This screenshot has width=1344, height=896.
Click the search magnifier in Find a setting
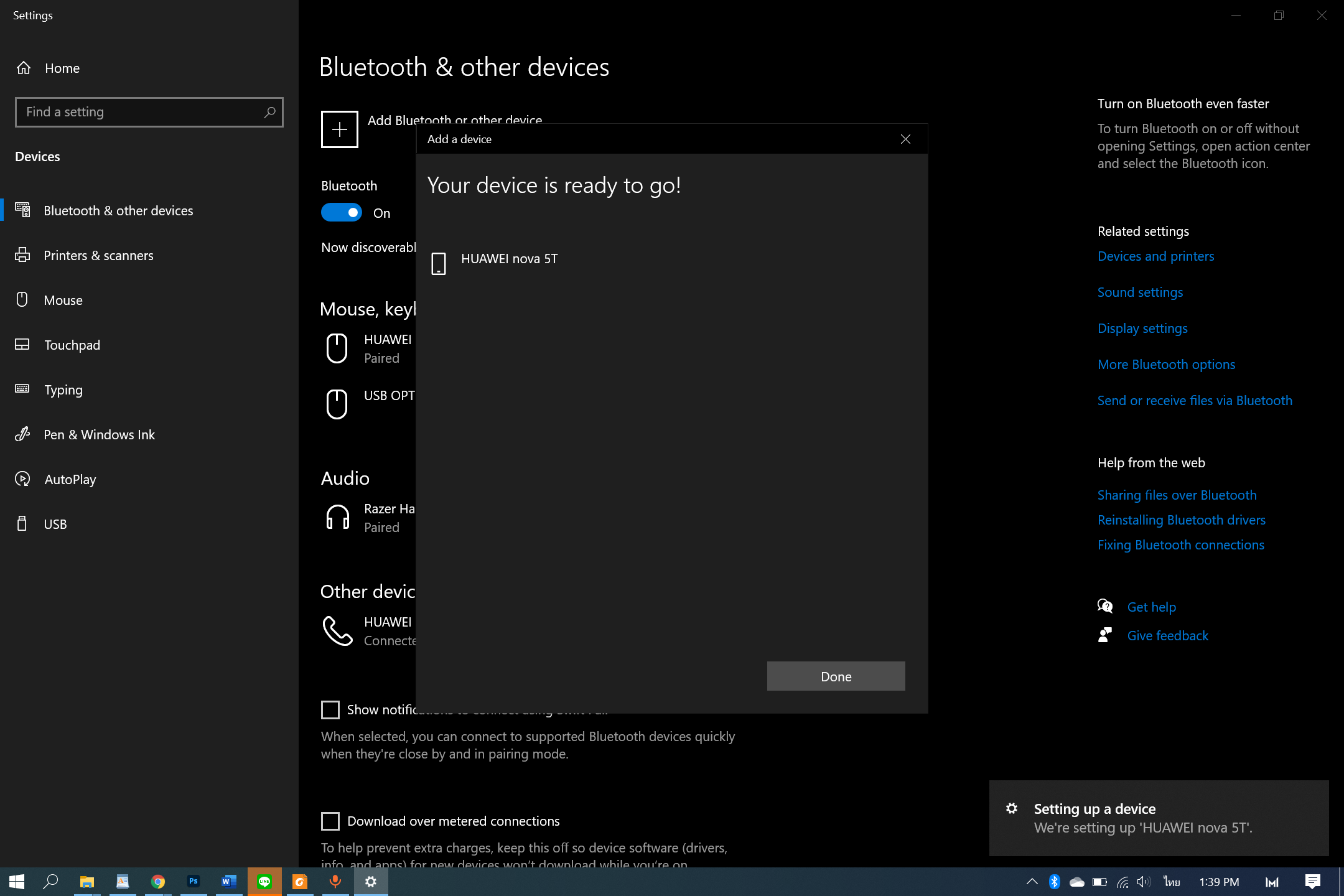point(269,112)
